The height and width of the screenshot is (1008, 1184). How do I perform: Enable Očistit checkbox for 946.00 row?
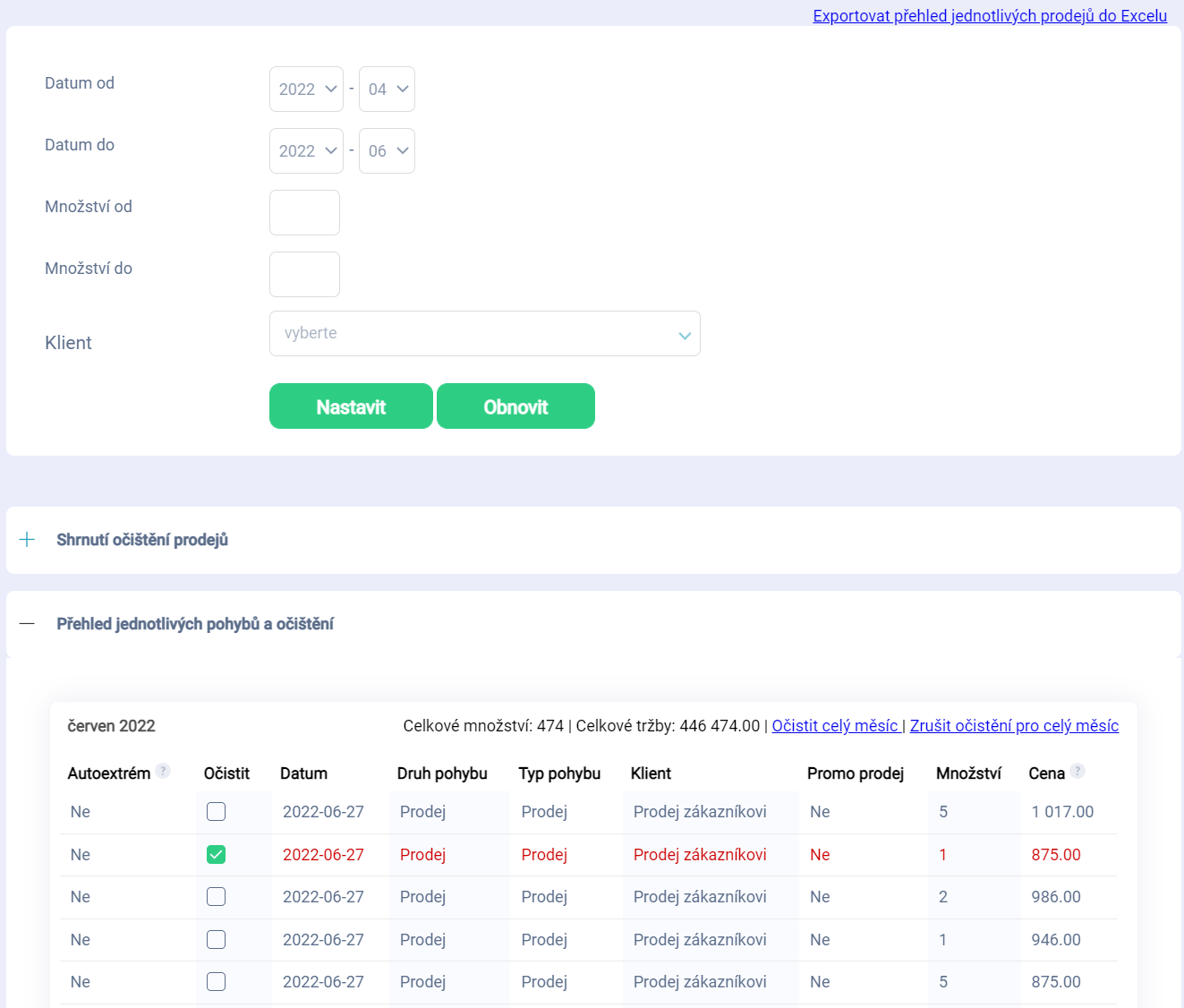tap(216, 940)
